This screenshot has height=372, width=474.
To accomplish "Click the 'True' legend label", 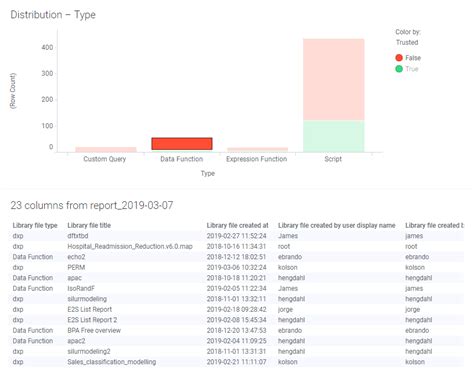I will pos(412,69).
